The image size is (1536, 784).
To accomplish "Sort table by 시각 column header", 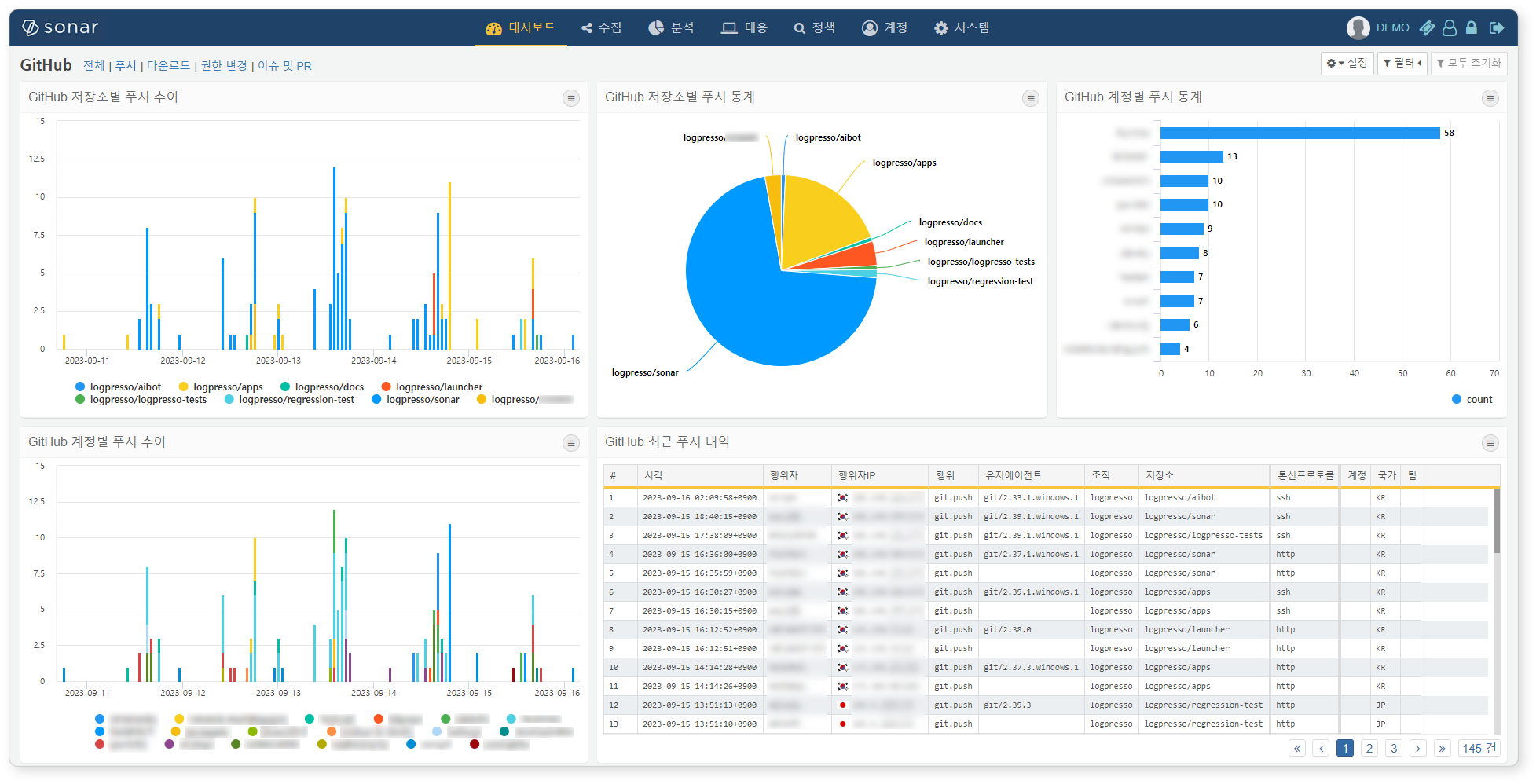I will pos(699,475).
